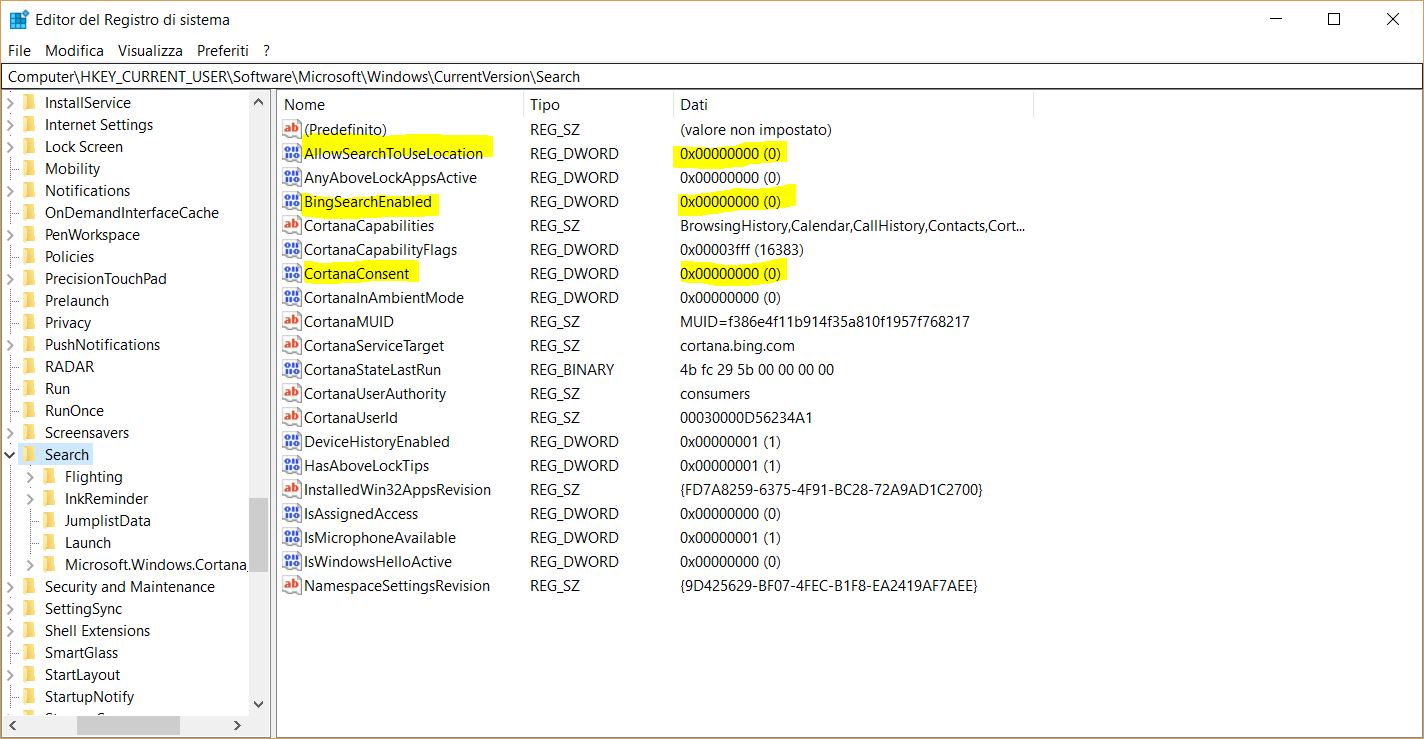
Task: Expand the Notifications key
Action: click(x=10, y=191)
